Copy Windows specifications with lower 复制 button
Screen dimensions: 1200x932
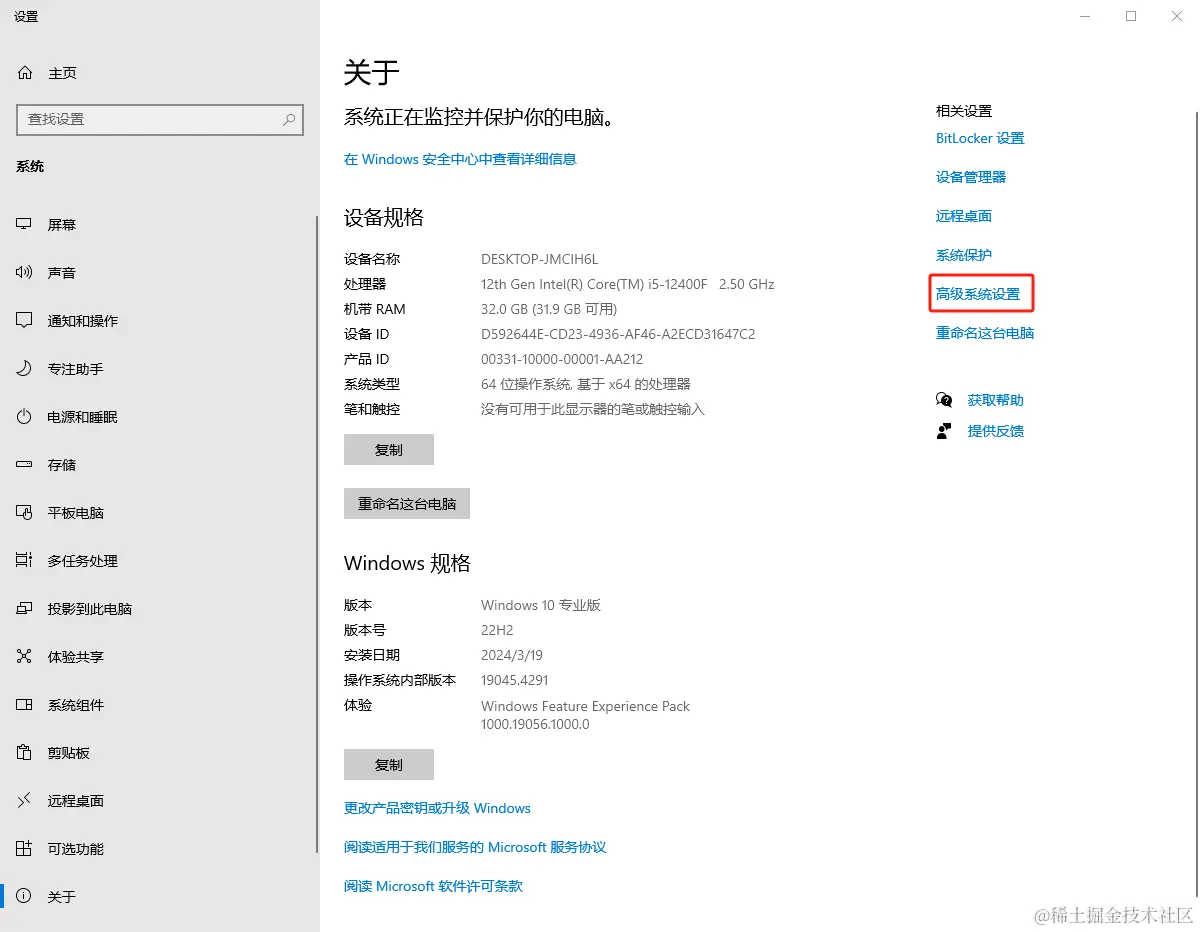coord(389,764)
